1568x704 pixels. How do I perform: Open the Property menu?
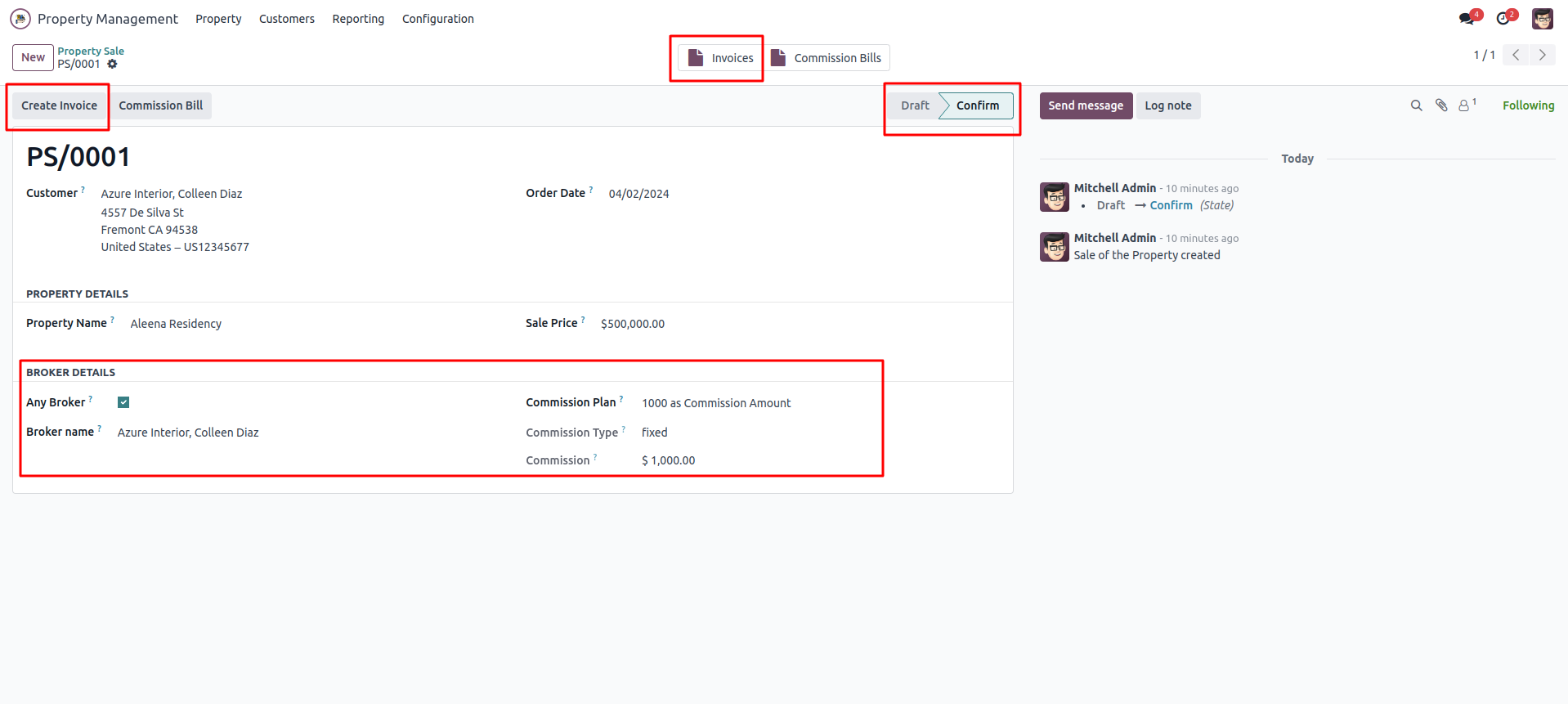(x=218, y=19)
